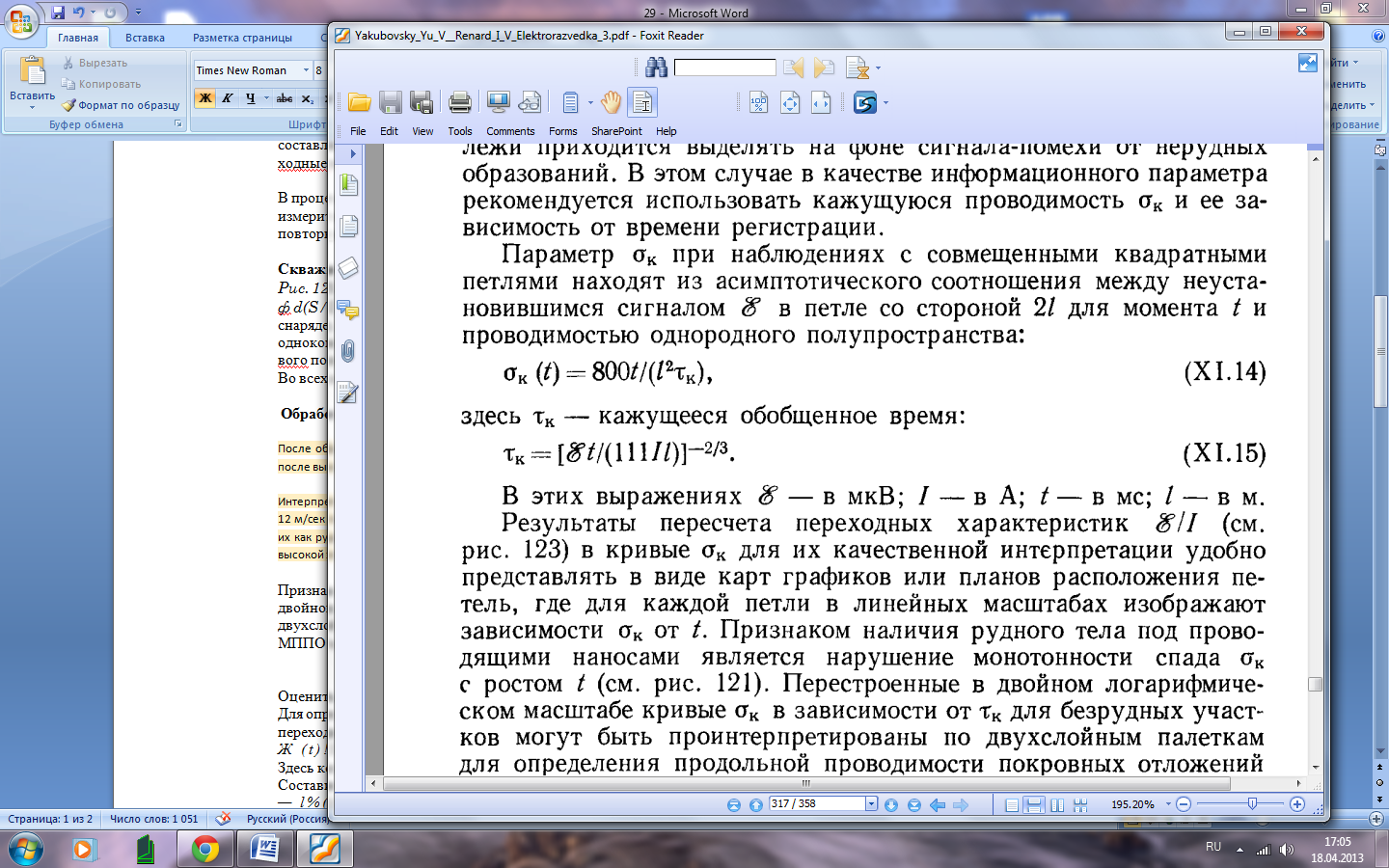Open advanced search options dropdown

click(878, 68)
